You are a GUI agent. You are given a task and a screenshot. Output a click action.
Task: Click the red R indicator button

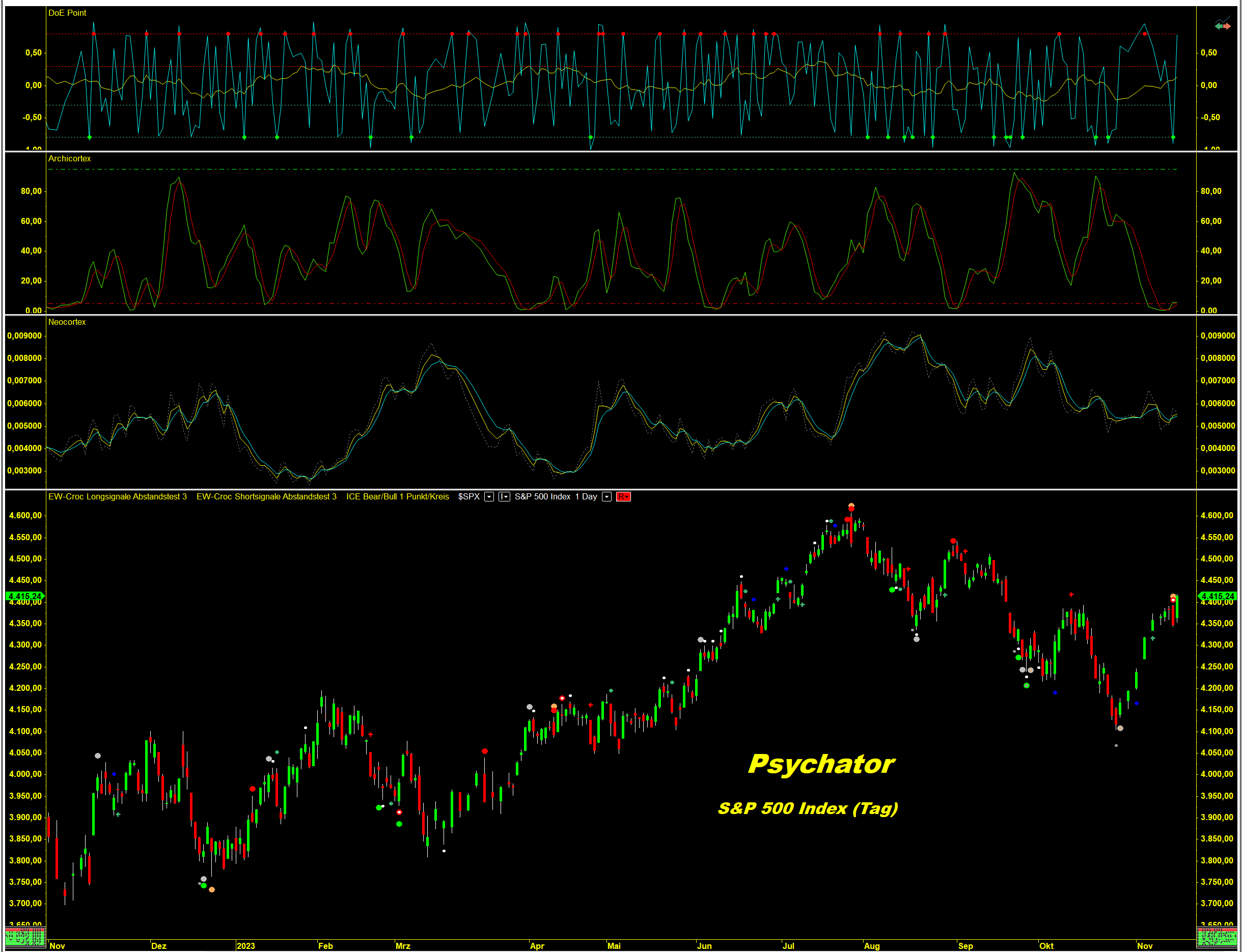click(x=623, y=497)
